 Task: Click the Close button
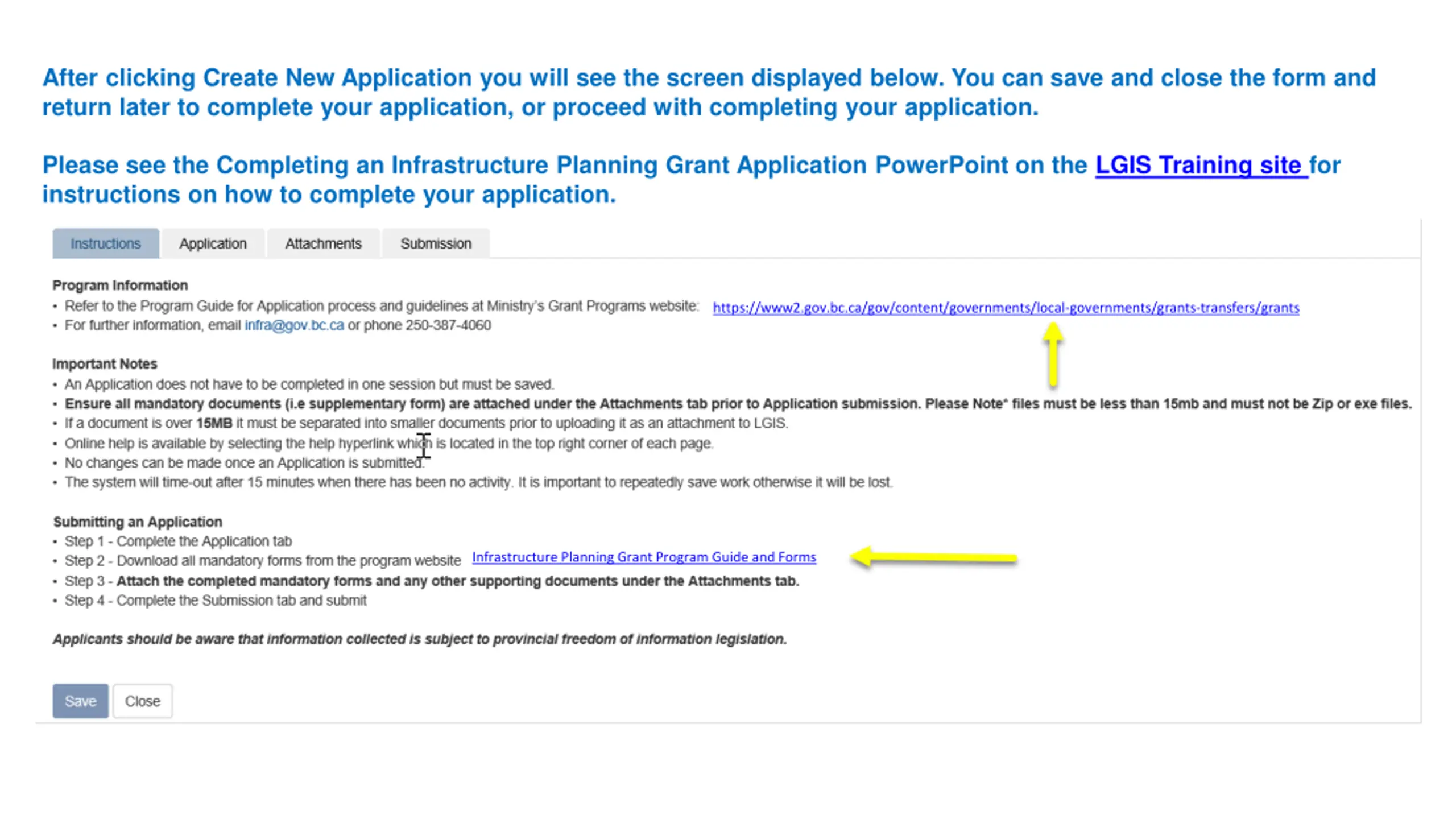pyautogui.click(x=142, y=701)
